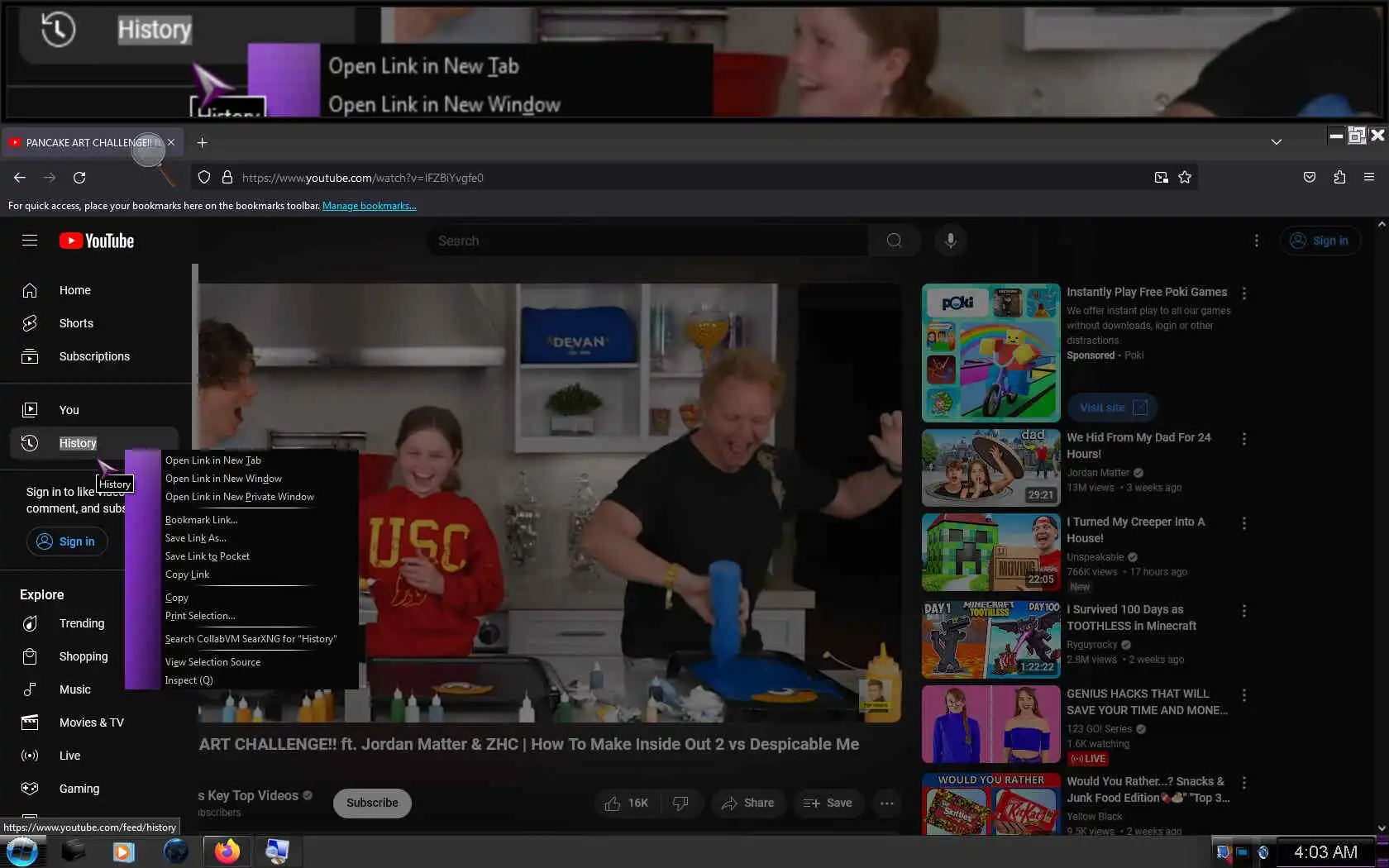Bookmark this page with the star icon
This screenshot has height=868, width=1389.
tap(1185, 178)
